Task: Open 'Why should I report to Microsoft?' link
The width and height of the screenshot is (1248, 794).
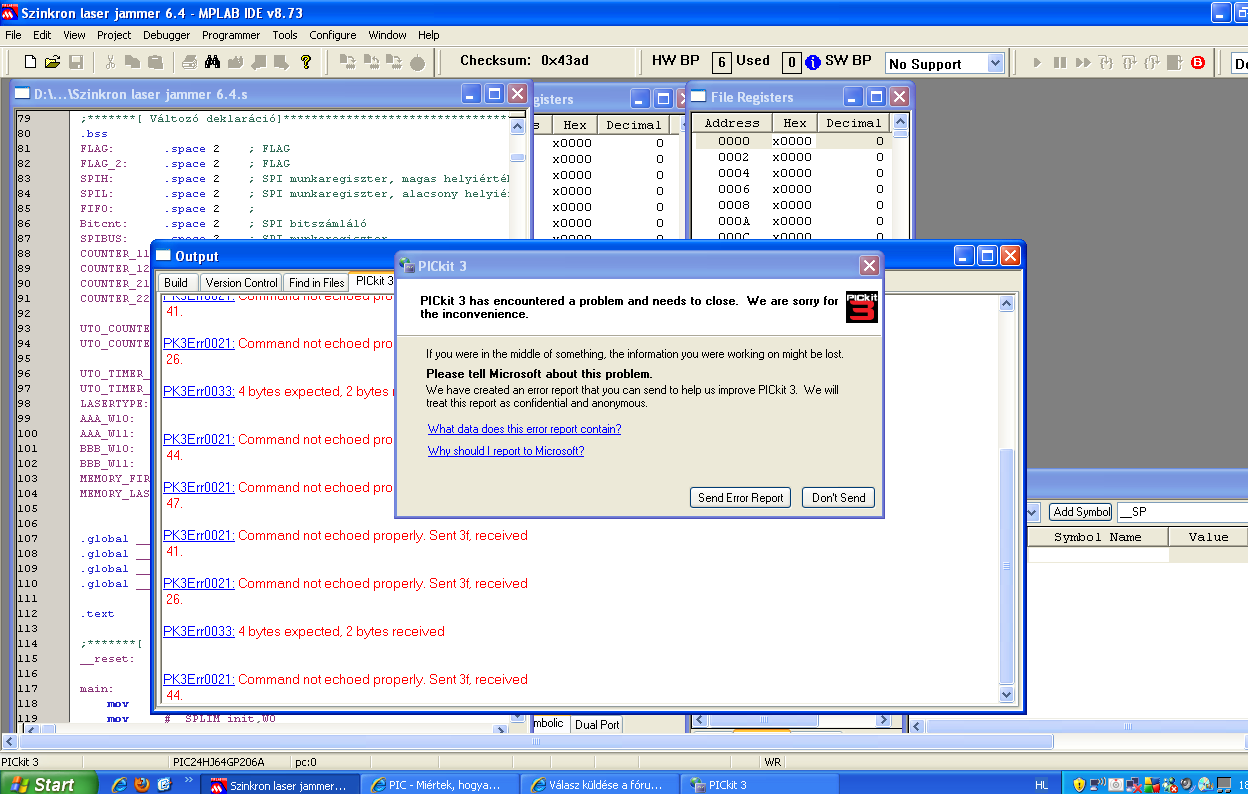Action: pyautogui.click(x=506, y=451)
